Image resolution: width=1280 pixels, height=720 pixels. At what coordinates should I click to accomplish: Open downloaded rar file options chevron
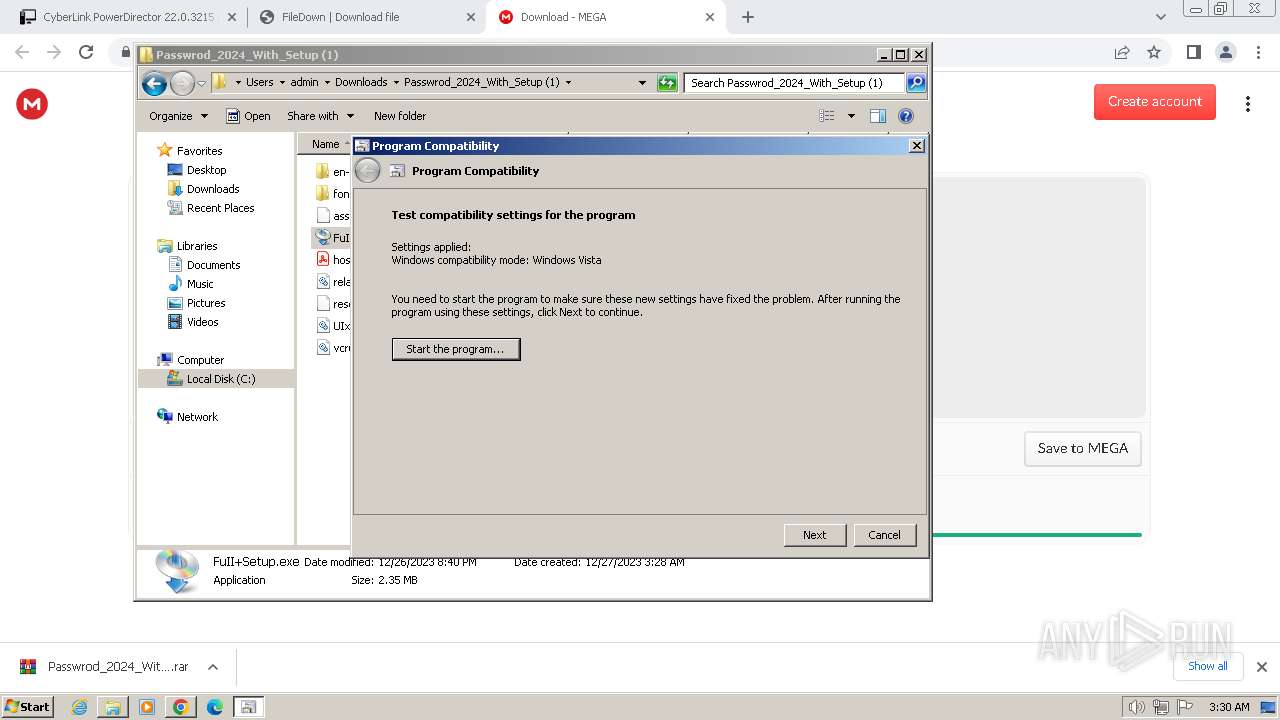point(212,667)
